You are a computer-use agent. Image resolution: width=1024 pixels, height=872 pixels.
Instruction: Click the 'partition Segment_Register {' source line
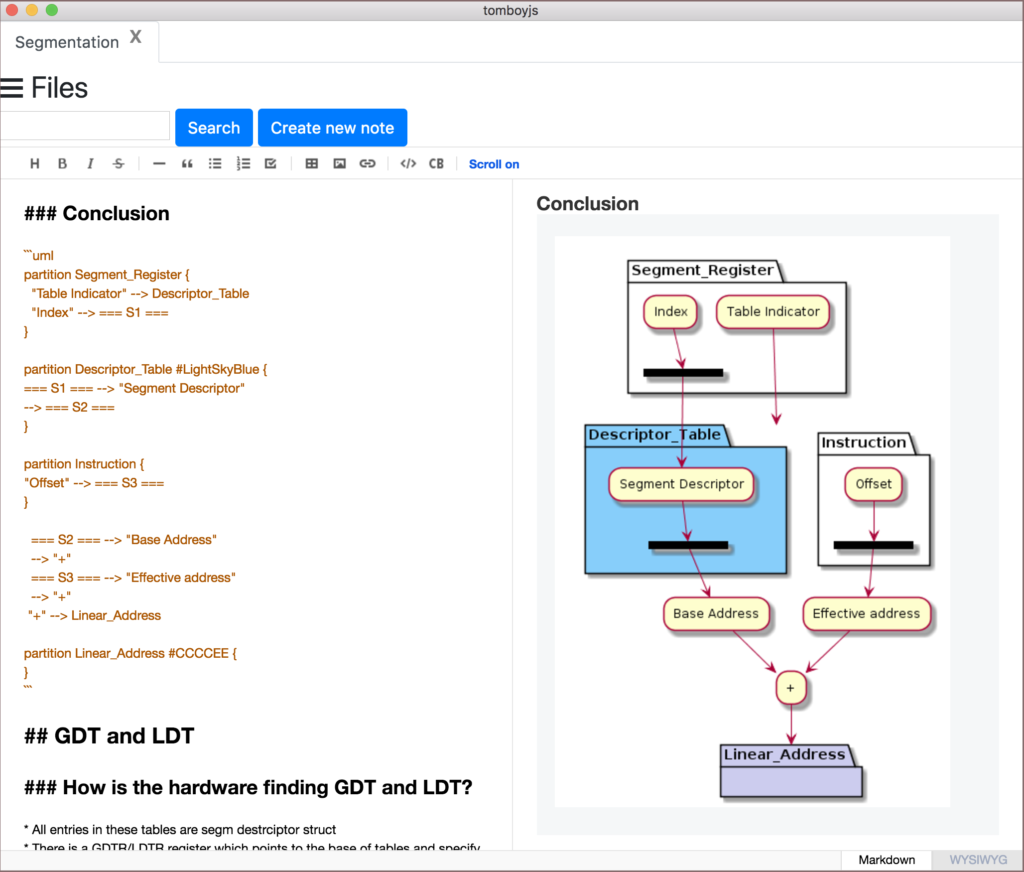click(106, 275)
